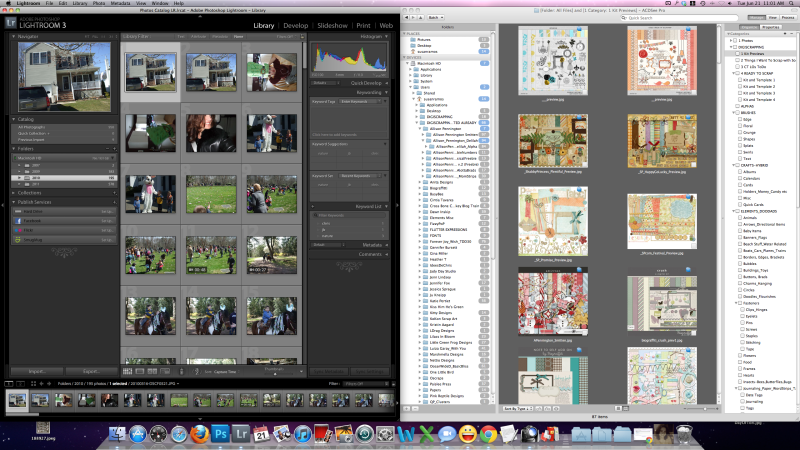This screenshot has width=800, height=450.
Task: Click ACDSee back navigation arrow
Action: coord(407,17)
